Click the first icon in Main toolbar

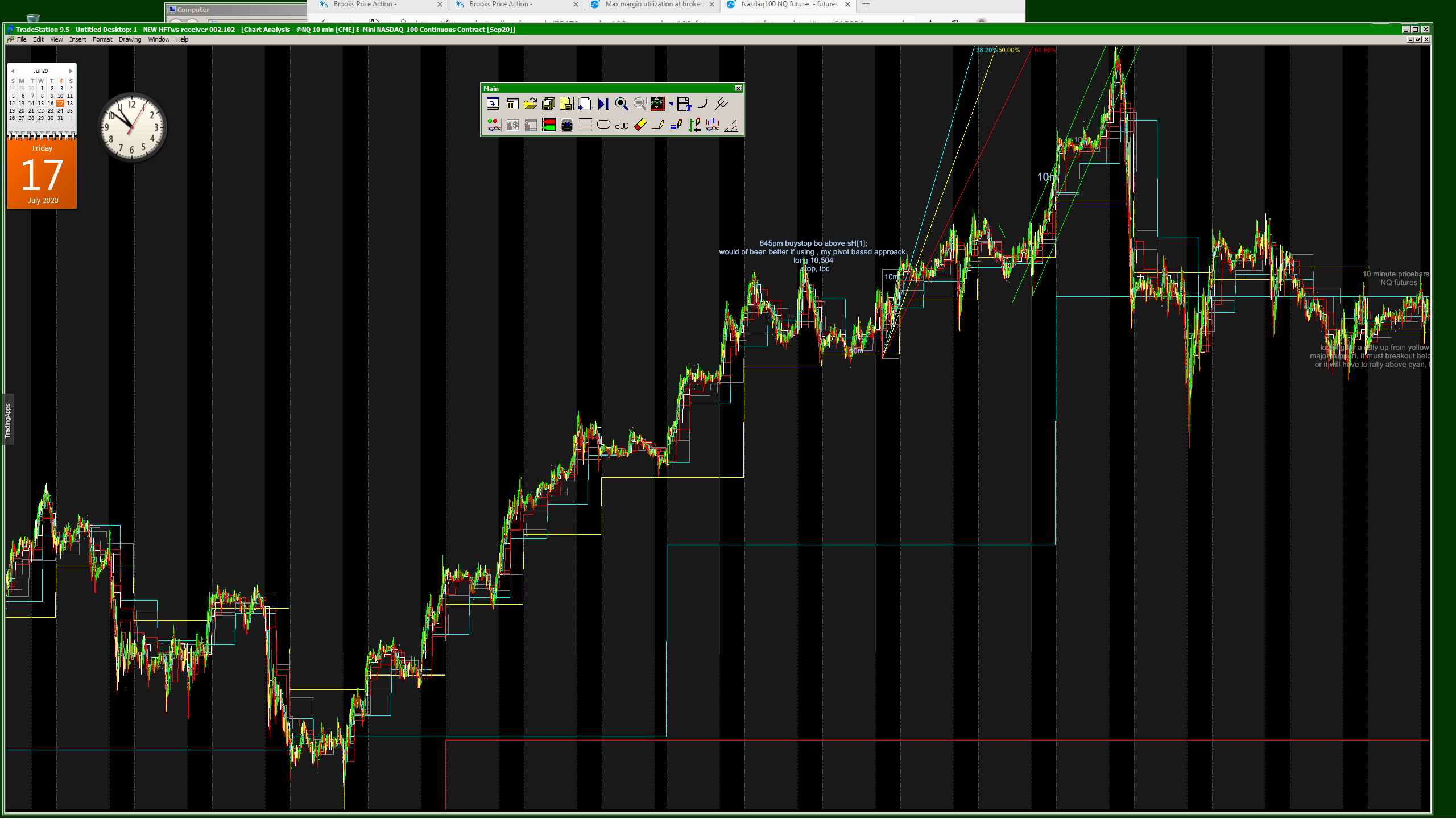pos(493,104)
